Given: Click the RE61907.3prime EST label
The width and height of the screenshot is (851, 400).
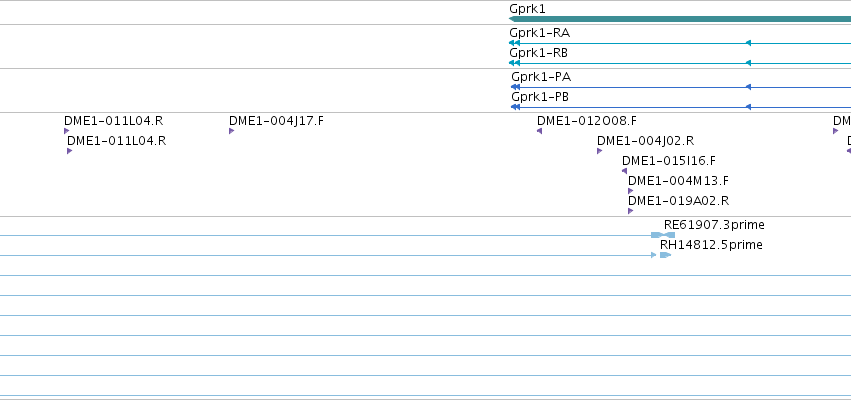Looking at the screenshot, I should coord(714,225).
